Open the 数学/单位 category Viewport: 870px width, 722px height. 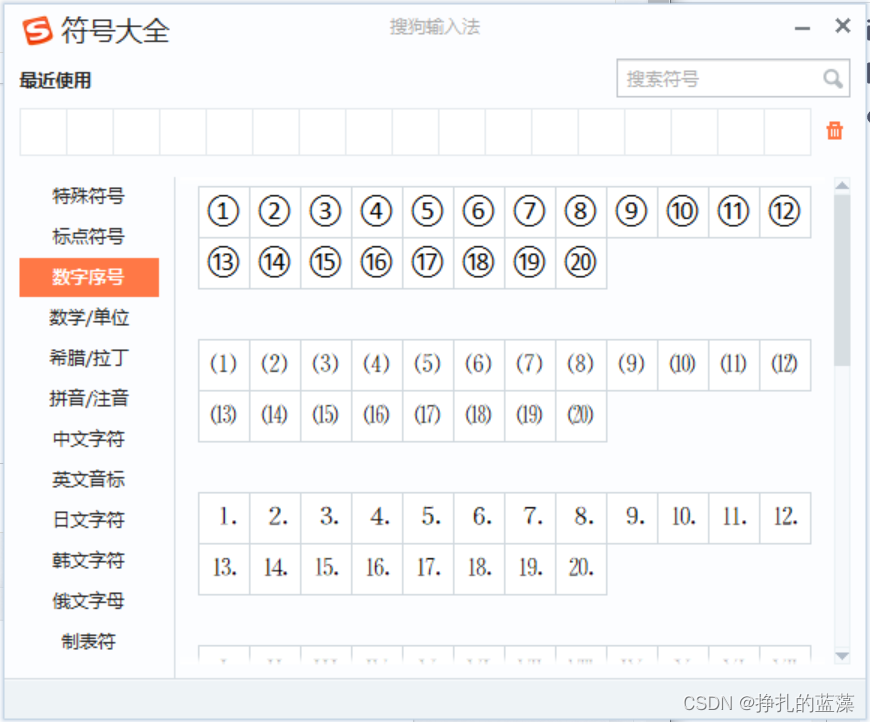(x=89, y=317)
